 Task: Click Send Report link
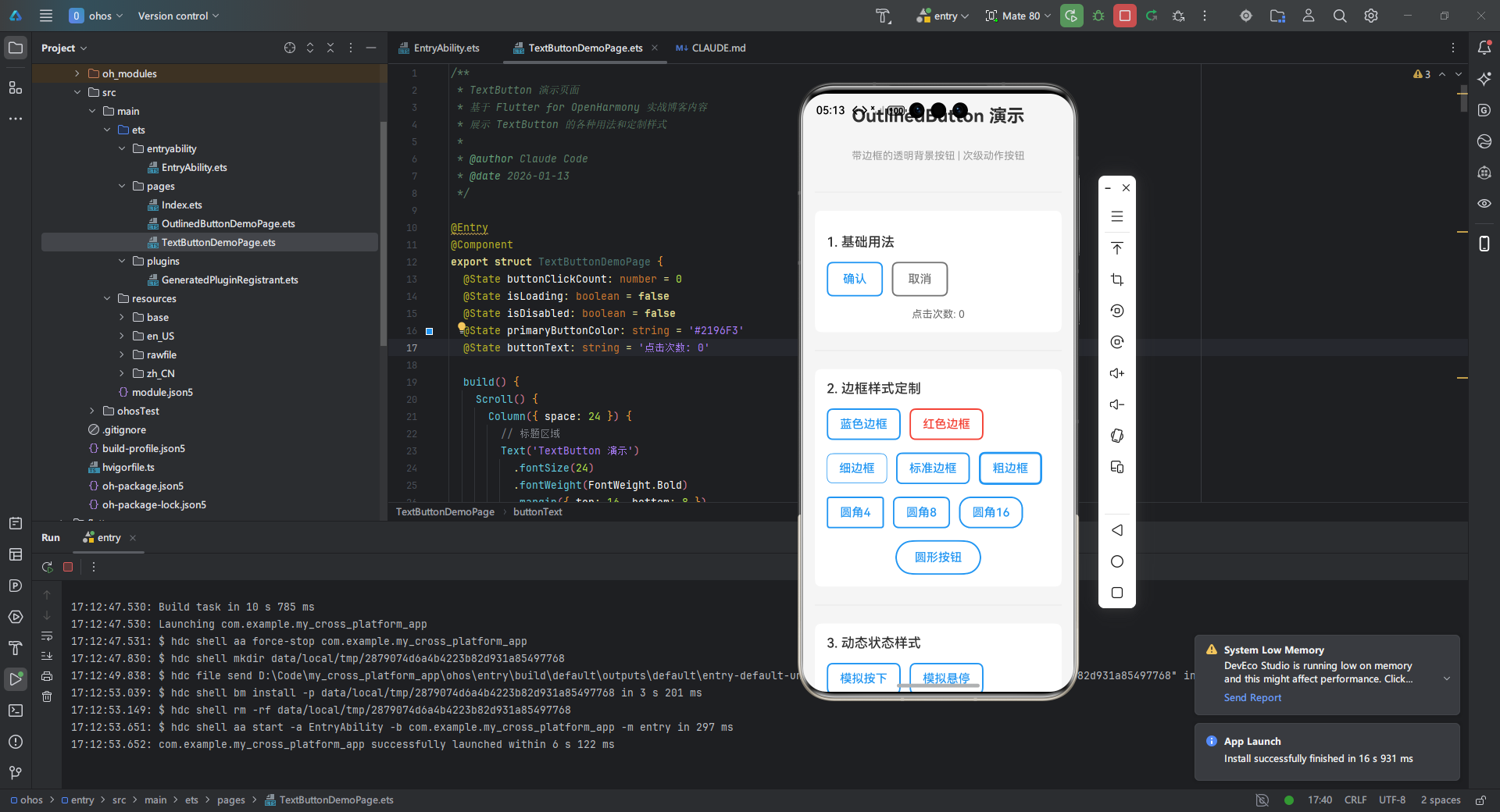[1252, 698]
